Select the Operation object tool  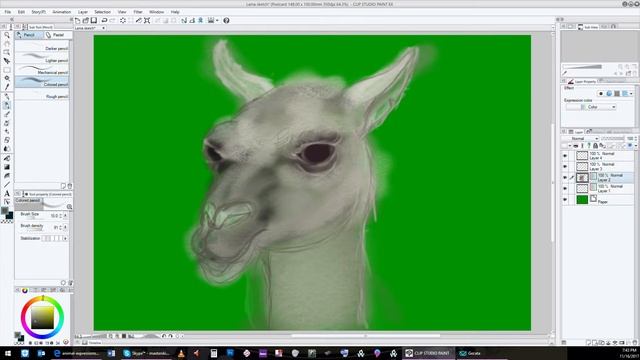click(7, 53)
